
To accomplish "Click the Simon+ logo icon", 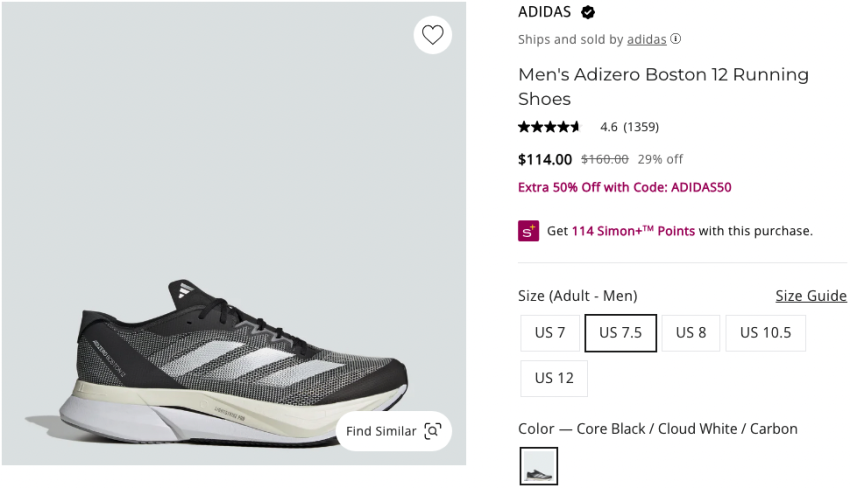I will pos(528,231).
